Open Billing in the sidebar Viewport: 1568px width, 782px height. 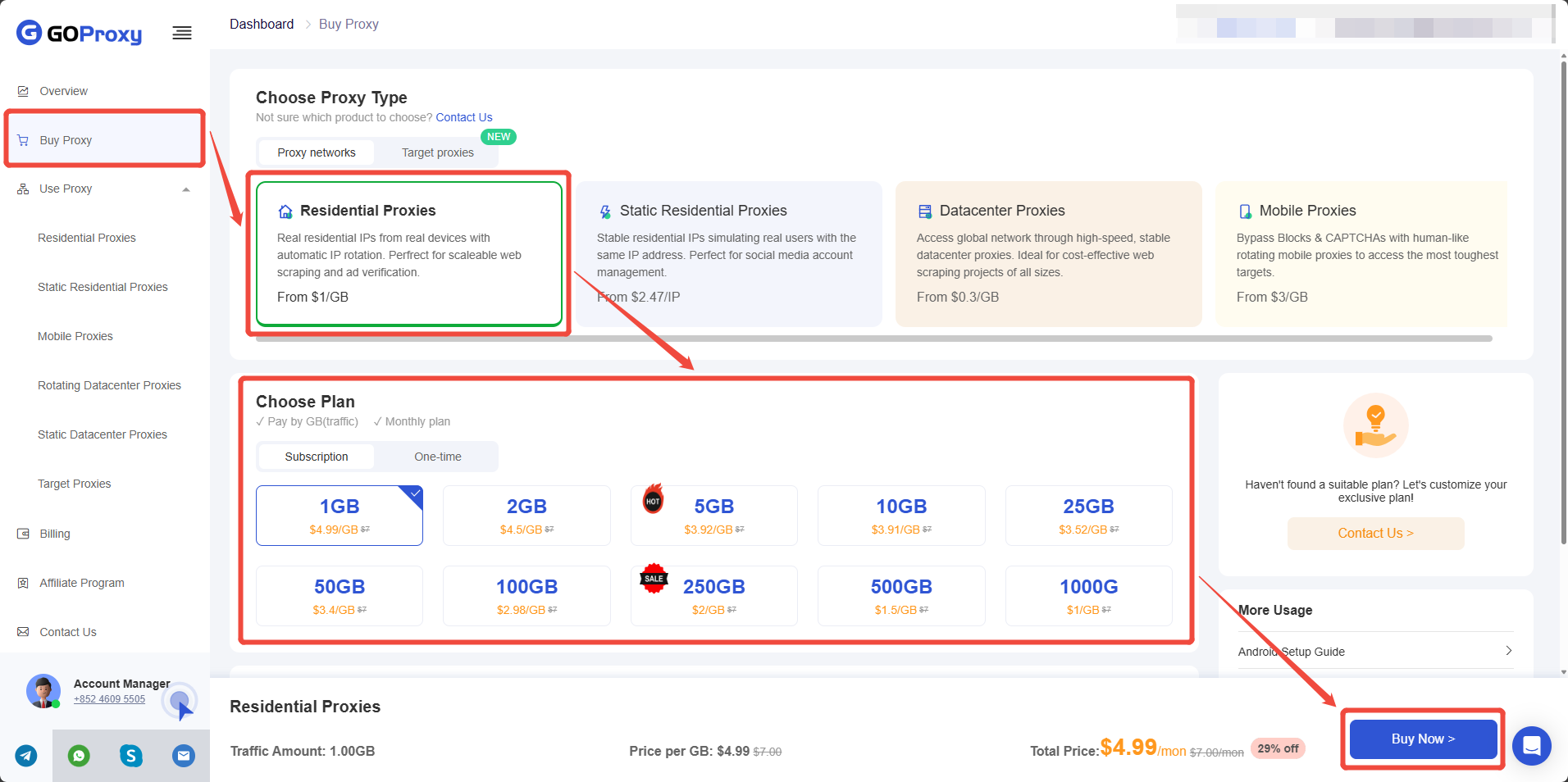coord(105,534)
